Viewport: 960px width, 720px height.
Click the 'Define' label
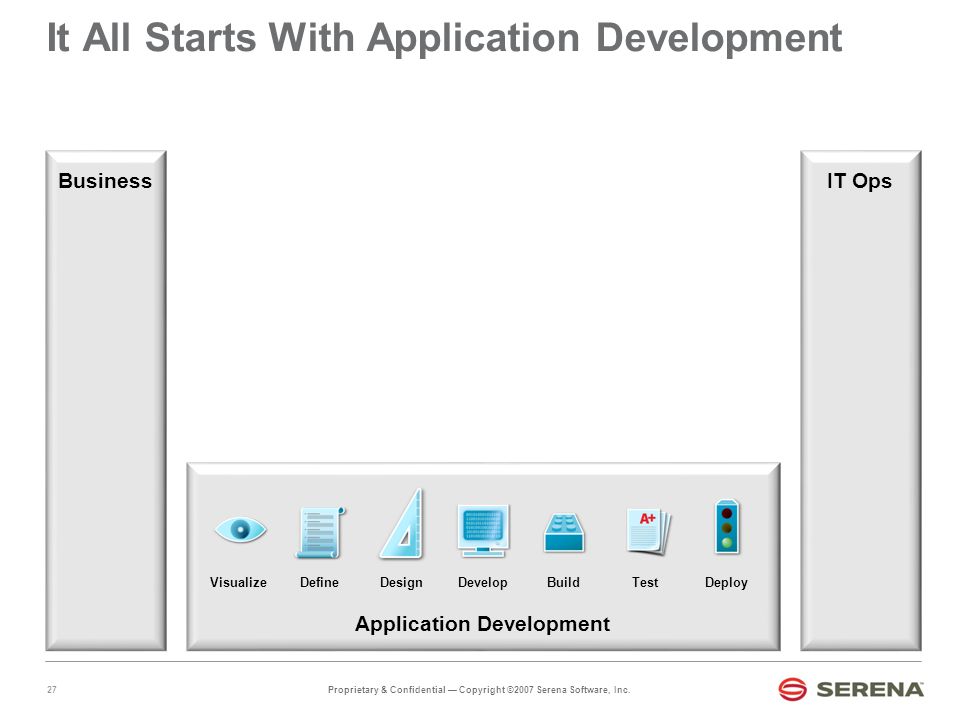tap(319, 582)
